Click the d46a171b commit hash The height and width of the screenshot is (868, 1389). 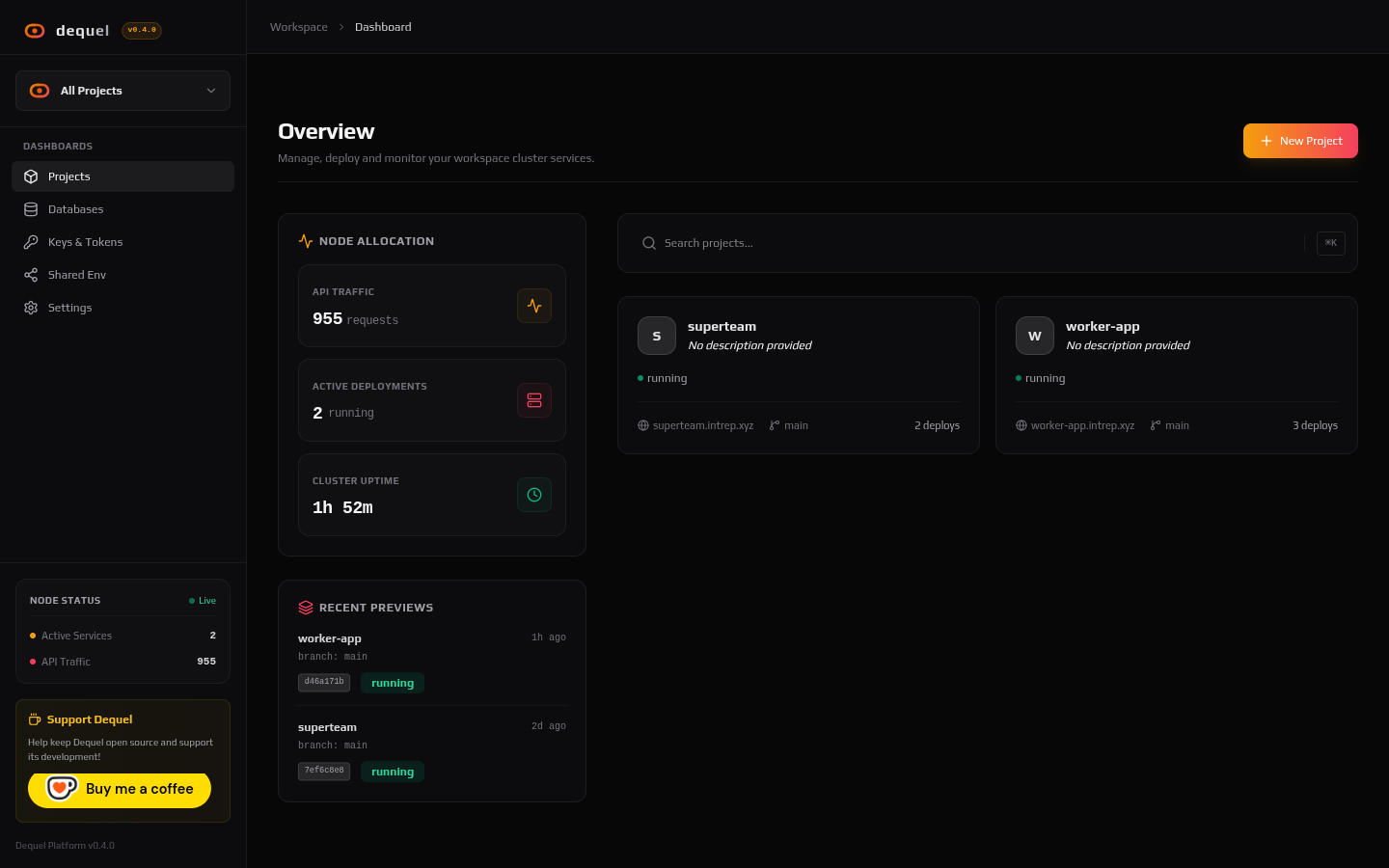[x=324, y=682]
